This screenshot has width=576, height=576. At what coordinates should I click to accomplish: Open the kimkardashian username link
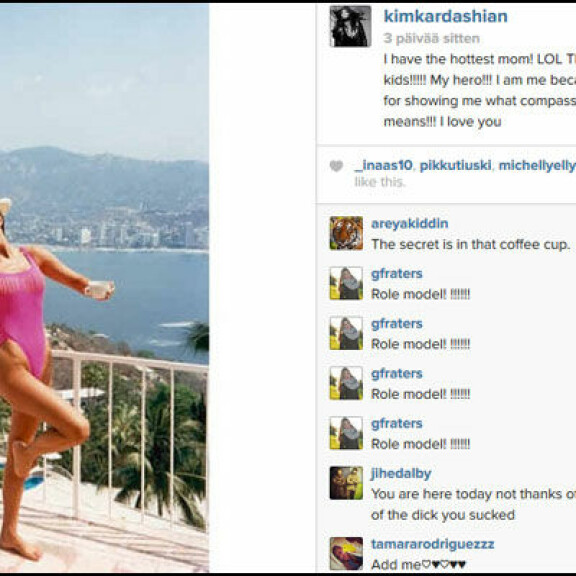click(x=446, y=16)
